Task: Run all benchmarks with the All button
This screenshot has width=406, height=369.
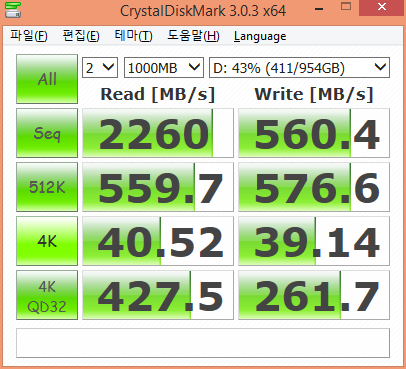Action: coord(47,79)
